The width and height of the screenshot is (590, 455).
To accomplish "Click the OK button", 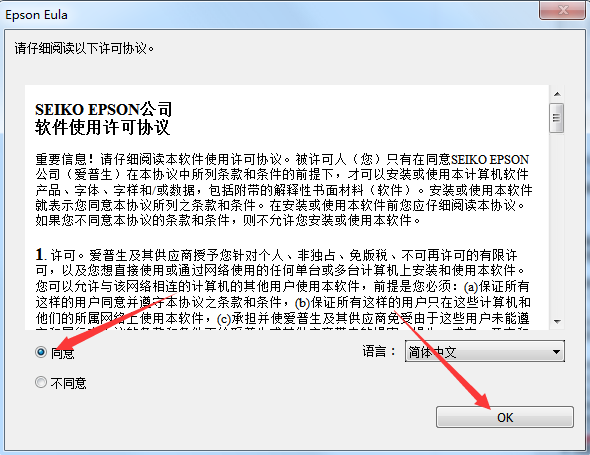I will pos(505,417).
